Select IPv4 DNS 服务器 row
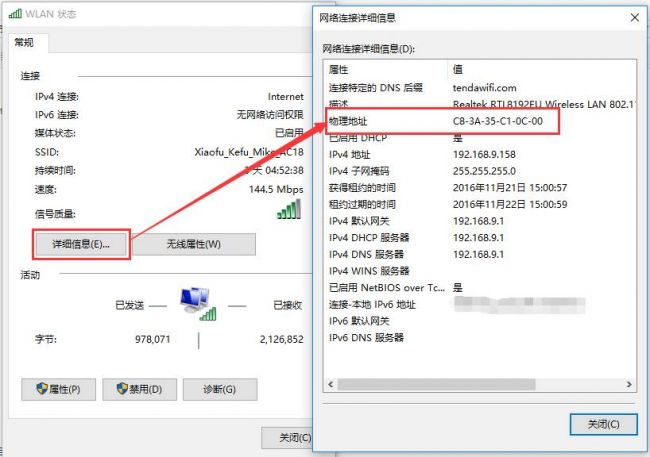Screen dimensions: 650x457 [480, 254]
